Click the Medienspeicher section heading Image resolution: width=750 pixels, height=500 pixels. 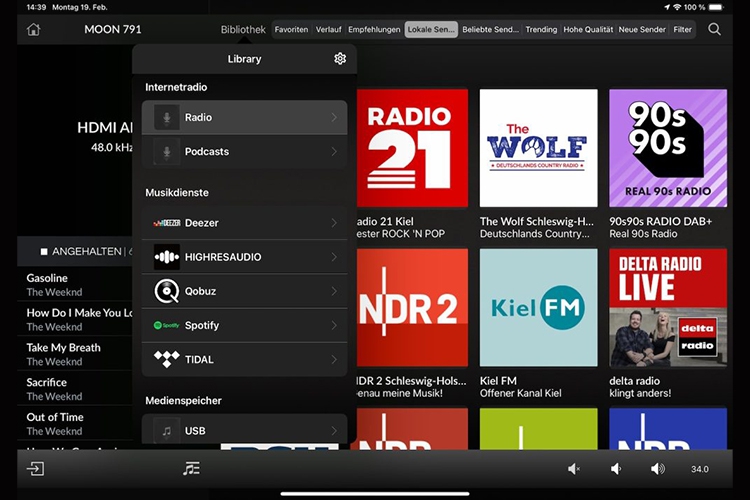(183, 400)
